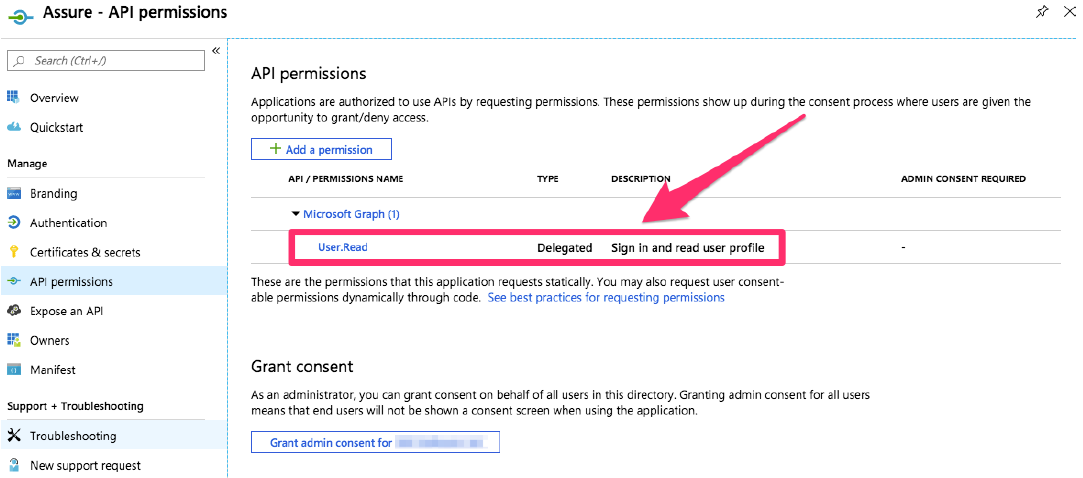Viewport: 1083px width, 478px height.
Task: Collapse the Microsoft Graph (1) group
Action: coord(295,214)
